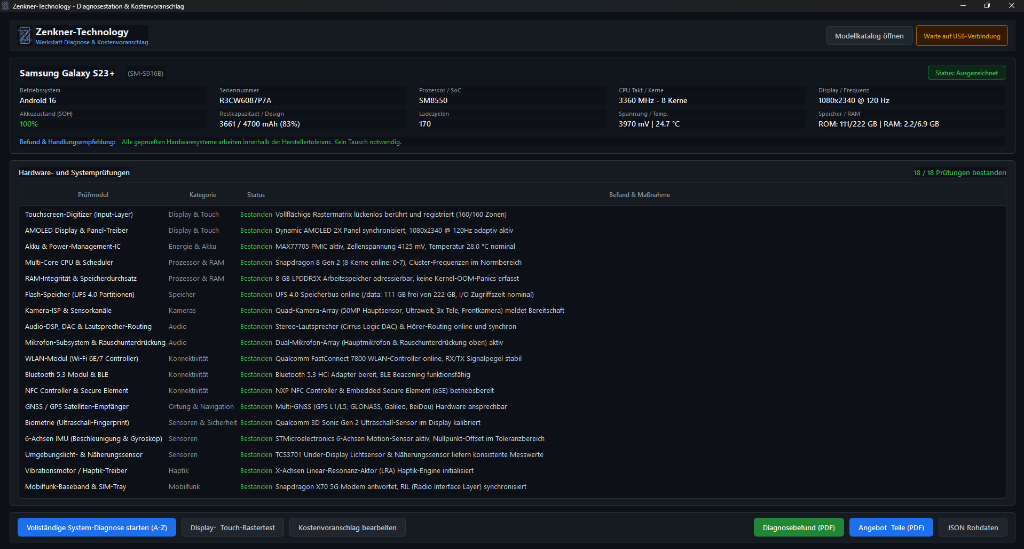This screenshot has height=549, width=1024.
Task: Select the Touchscreen-Digitizer (Input-Layer) row
Action: (x=512, y=214)
